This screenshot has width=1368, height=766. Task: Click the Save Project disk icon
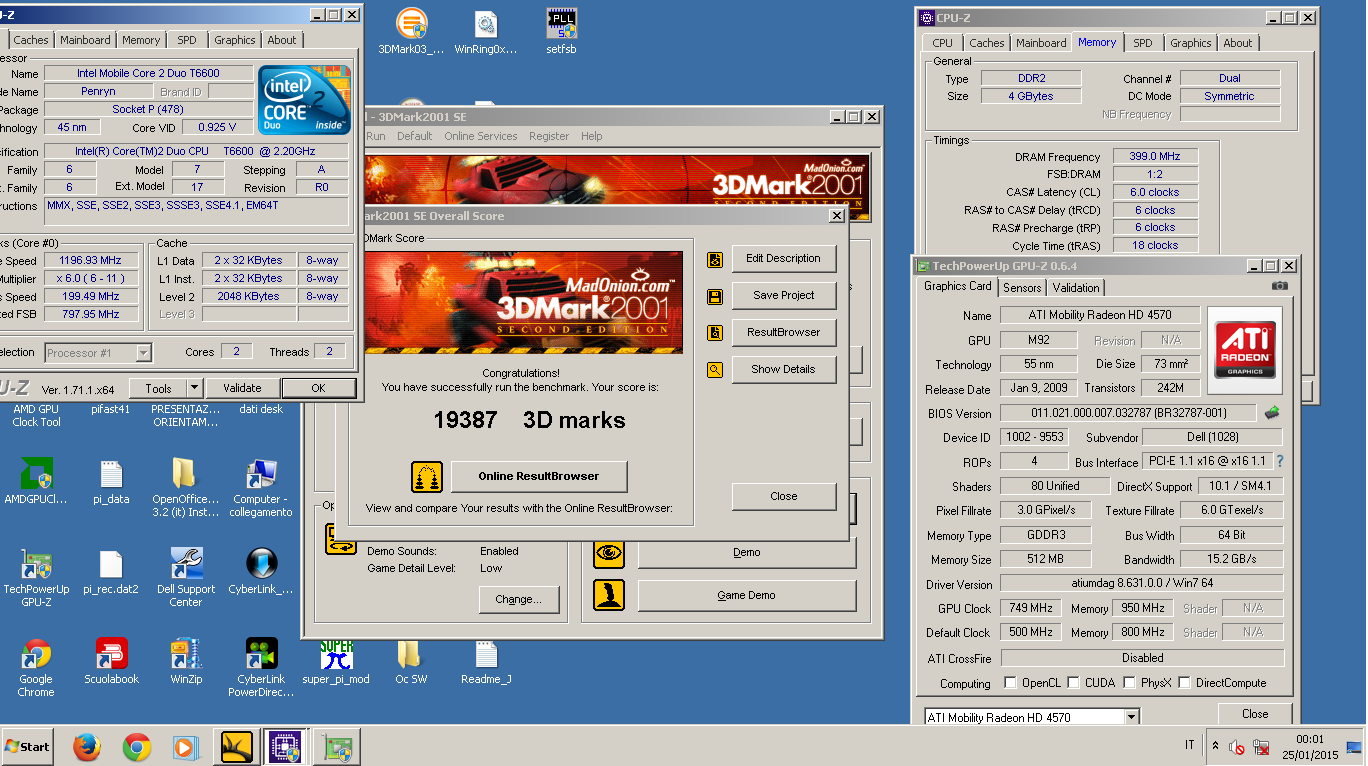715,296
